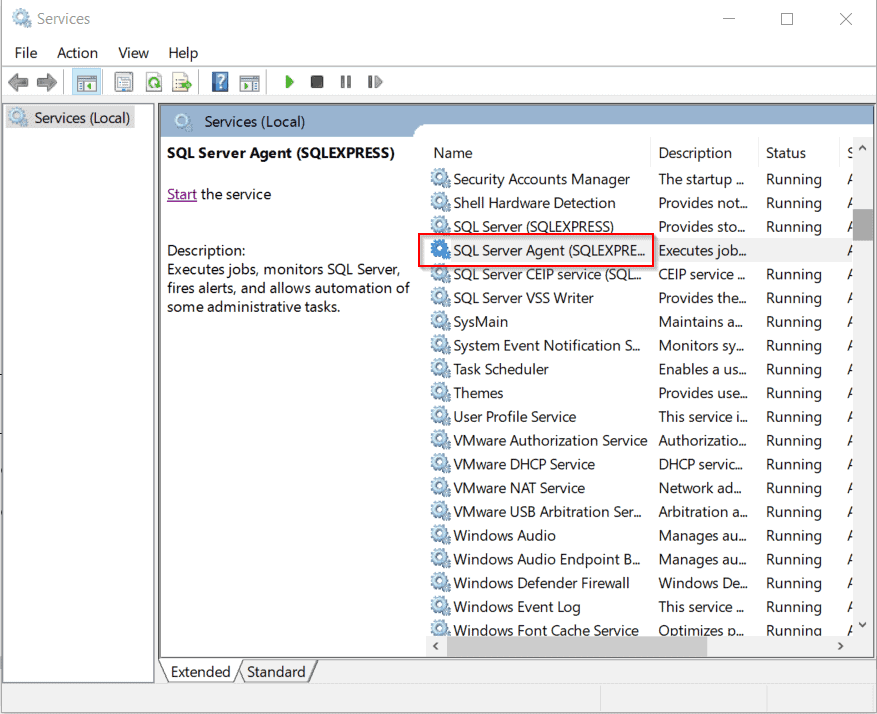
Task: Pause the service using the pause icon
Action: [x=345, y=81]
